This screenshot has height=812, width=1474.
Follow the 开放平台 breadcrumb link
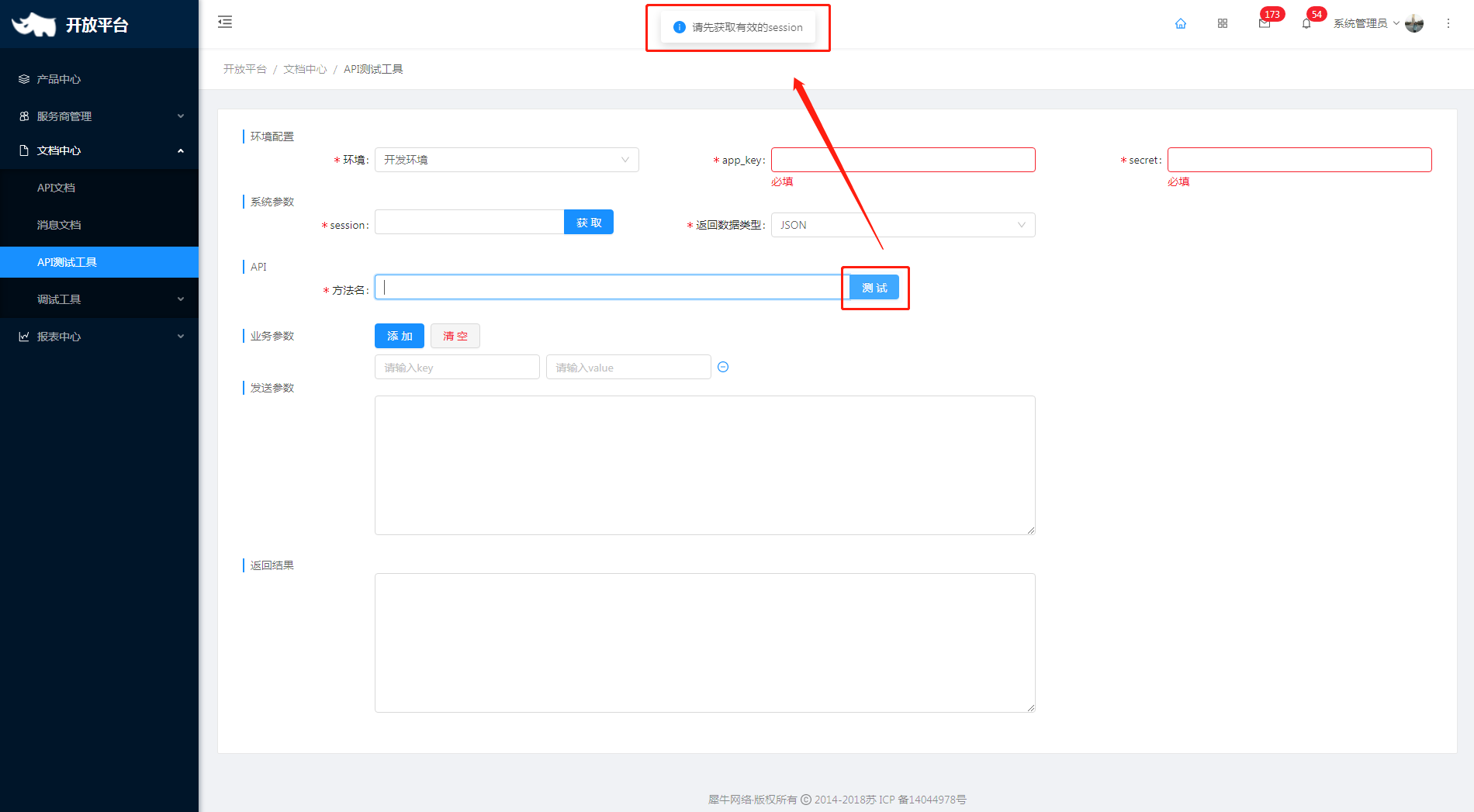[x=245, y=69]
